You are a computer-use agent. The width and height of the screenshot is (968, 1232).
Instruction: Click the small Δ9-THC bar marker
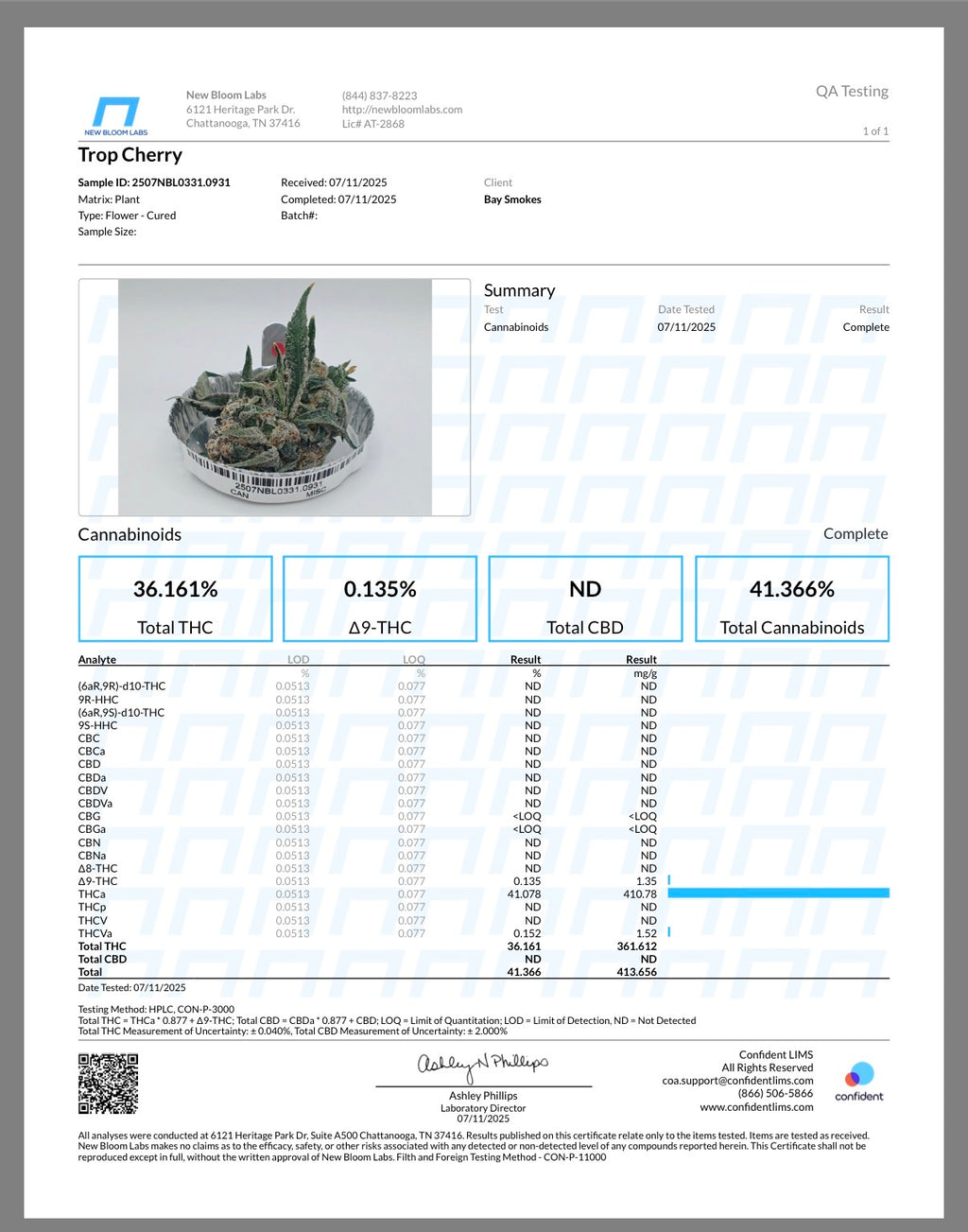coord(669,880)
